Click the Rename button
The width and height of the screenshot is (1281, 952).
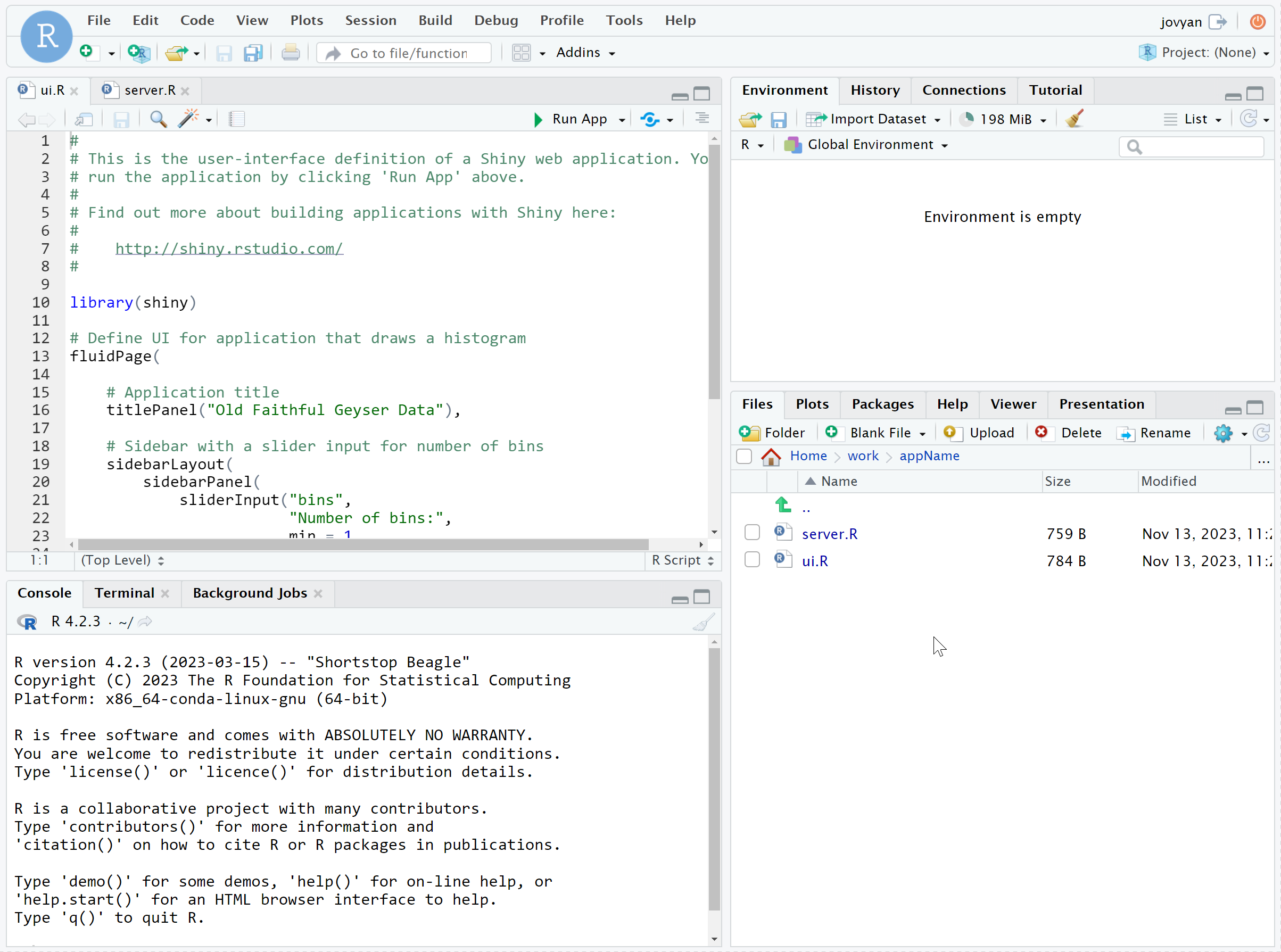(1154, 433)
